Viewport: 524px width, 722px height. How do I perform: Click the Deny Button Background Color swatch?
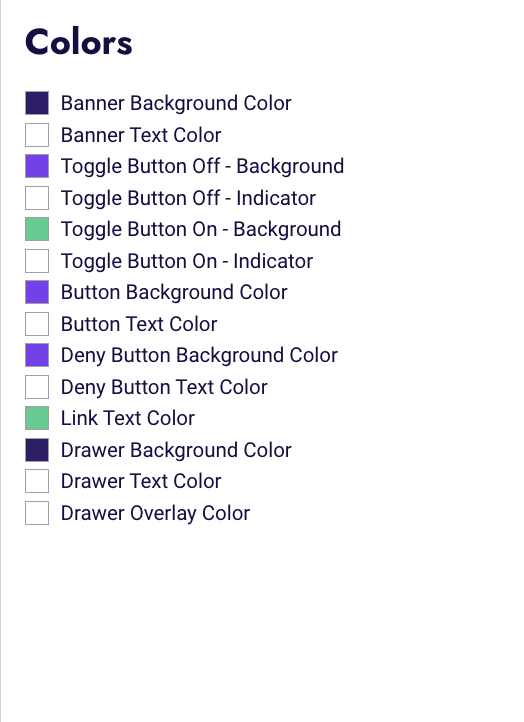coord(37,355)
